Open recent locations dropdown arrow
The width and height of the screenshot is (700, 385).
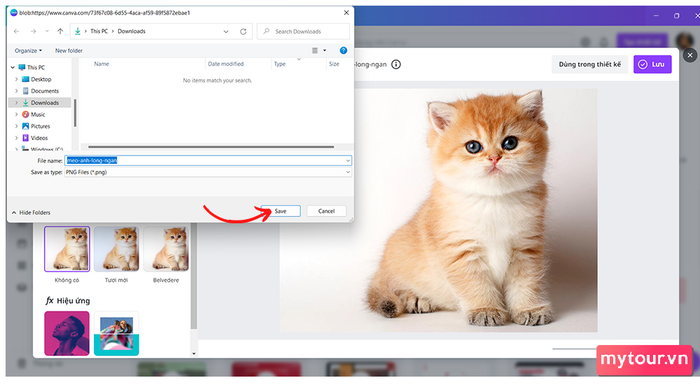[x=47, y=31]
